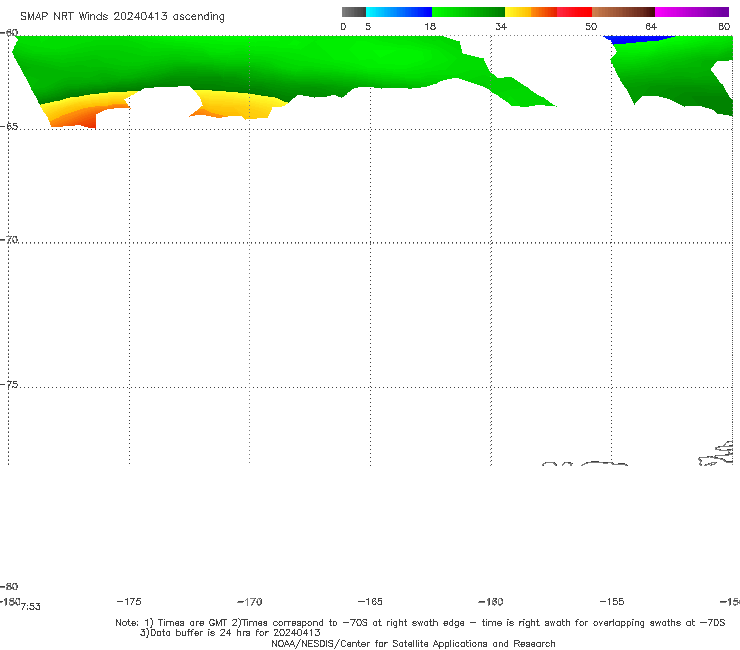Click the colorbar label '64'
This screenshot has height=650, width=740.
[651, 26]
